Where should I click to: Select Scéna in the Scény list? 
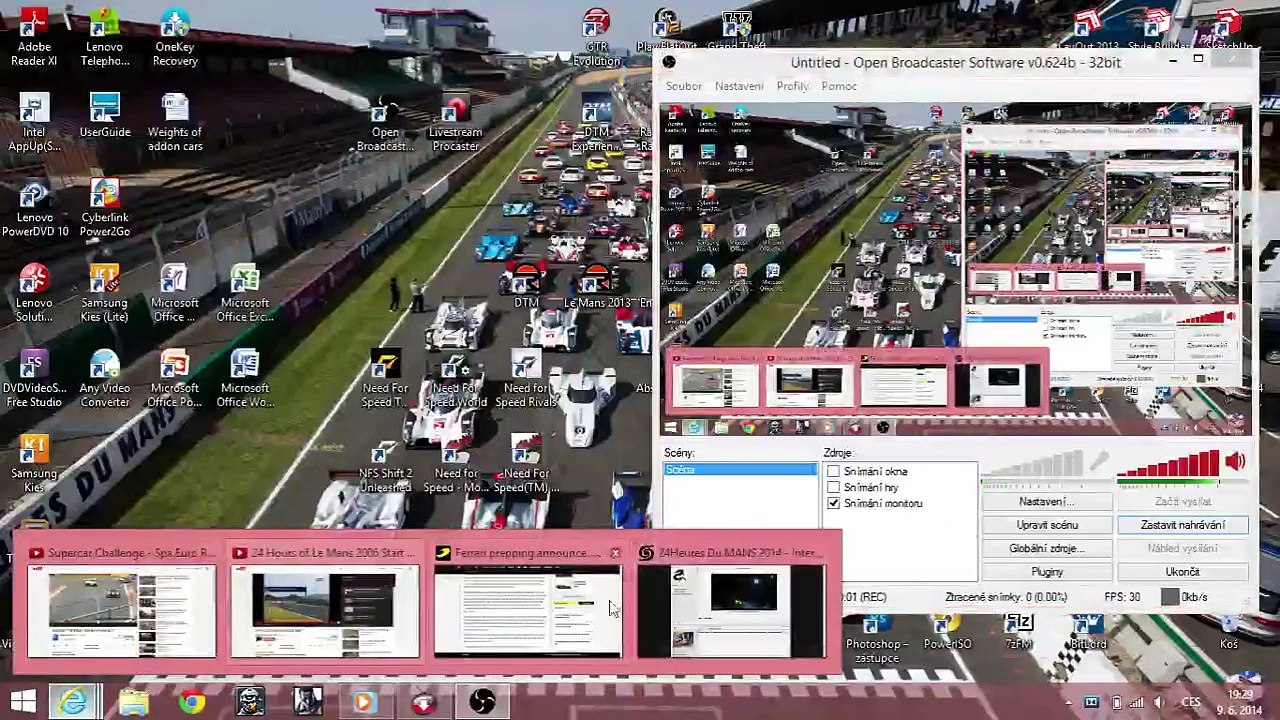740,470
